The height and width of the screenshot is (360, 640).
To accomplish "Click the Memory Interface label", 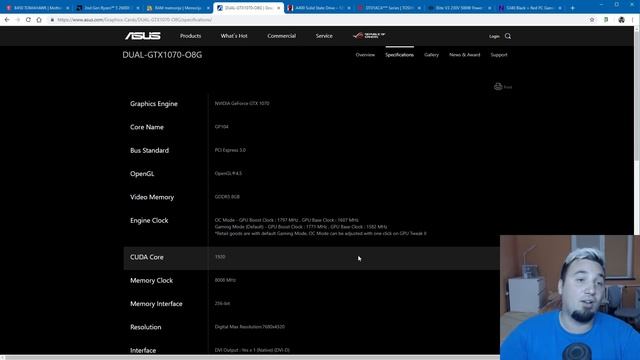I will (x=156, y=304).
